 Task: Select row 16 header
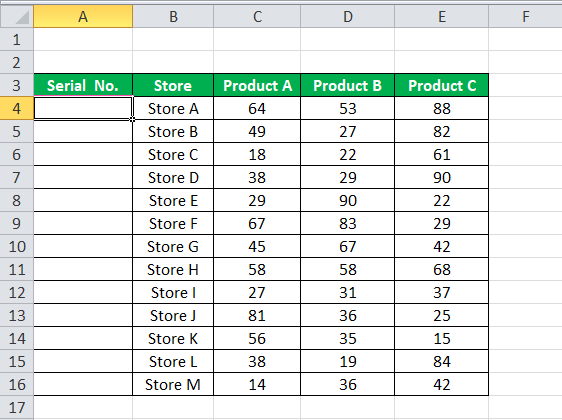17,384
